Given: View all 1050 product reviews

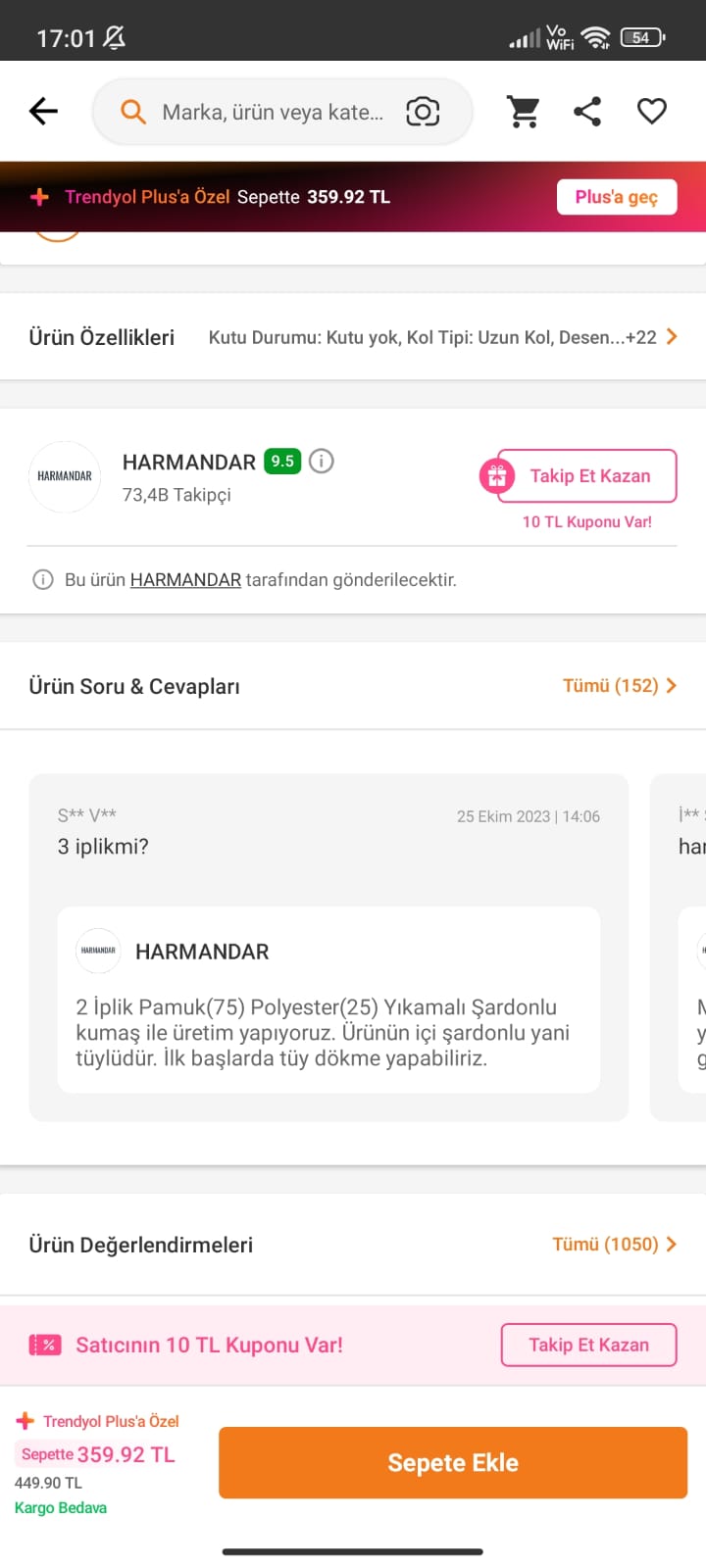Looking at the screenshot, I should pyautogui.click(x=614, y=1245).
